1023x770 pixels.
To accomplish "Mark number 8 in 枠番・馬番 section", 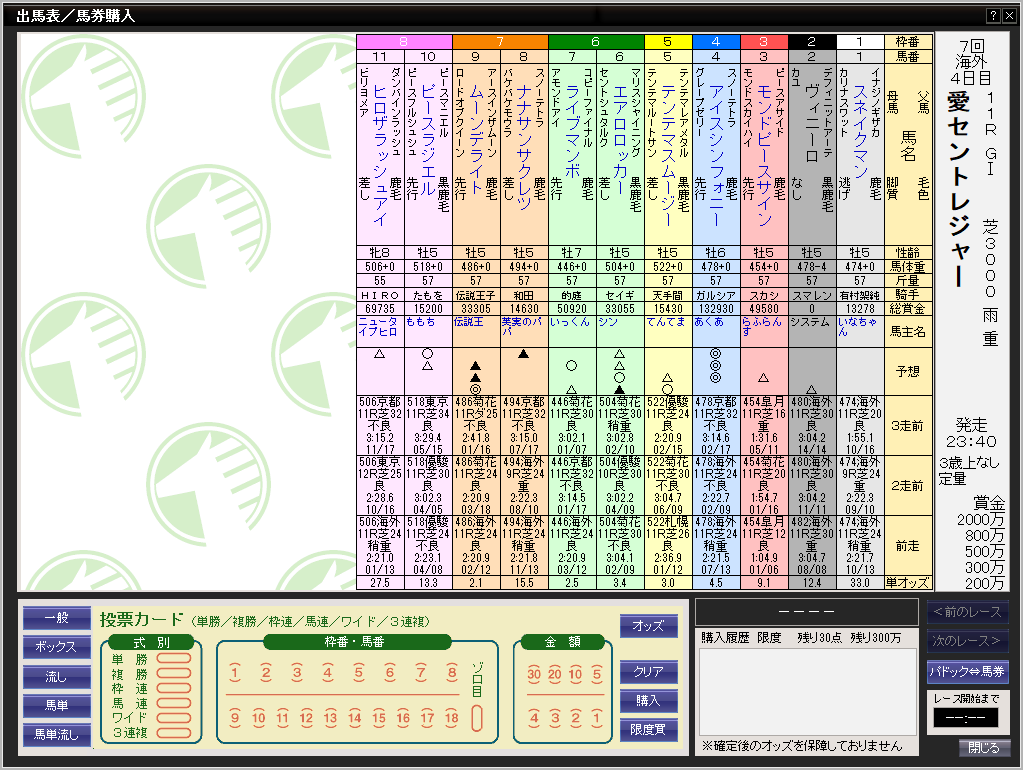I will [451, 673].
